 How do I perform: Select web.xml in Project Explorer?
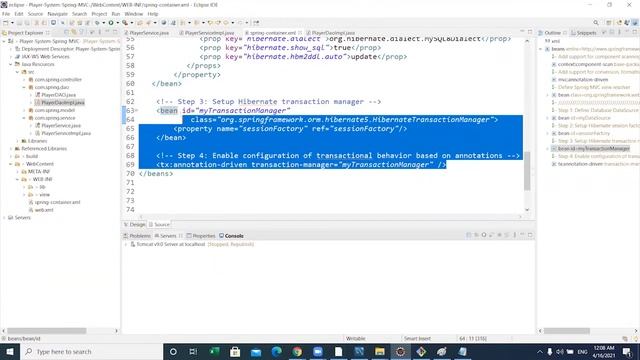(41, 210)
